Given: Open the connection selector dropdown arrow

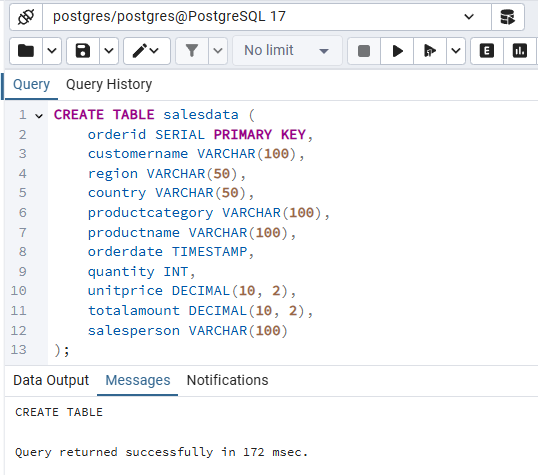Looking at the screenshot, I should (469, 17).
